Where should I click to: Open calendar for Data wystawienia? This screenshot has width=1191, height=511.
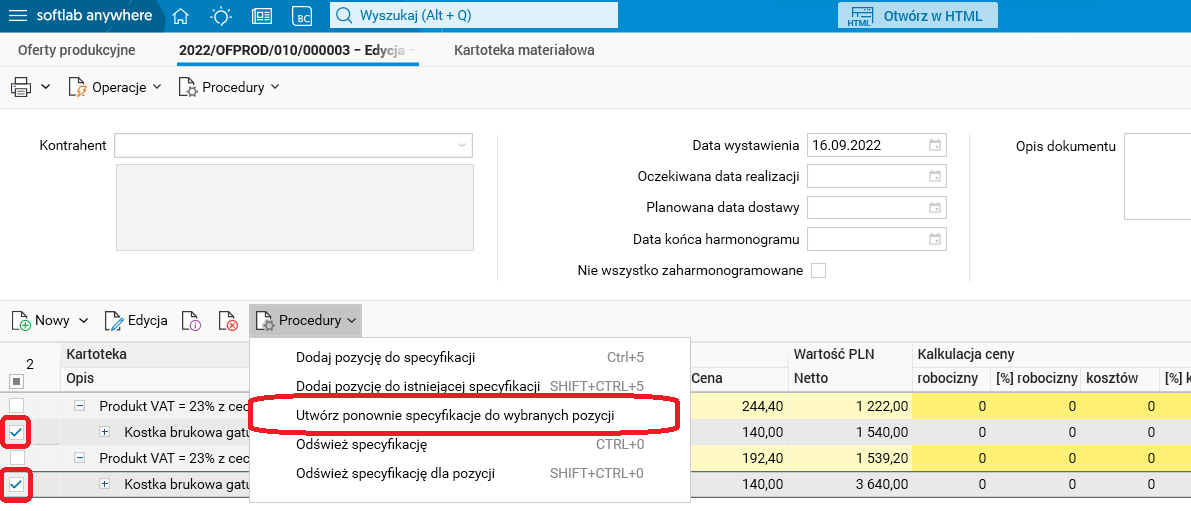click(935, 145)
